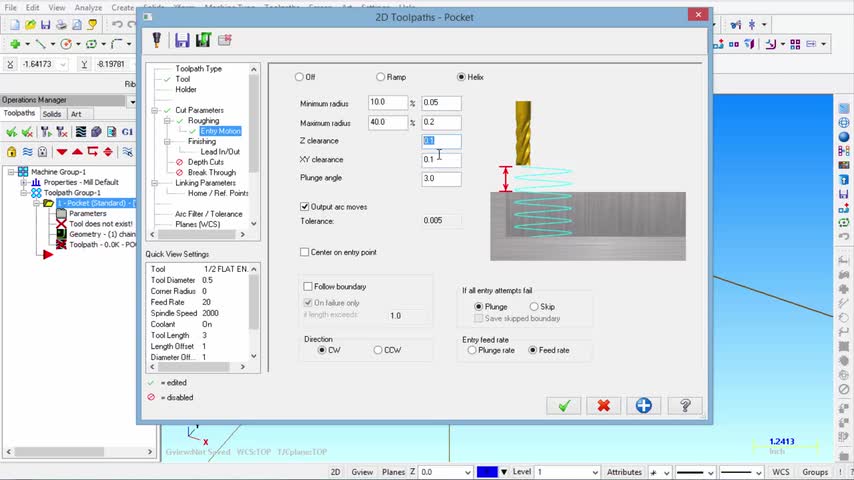Click the Planes button in status bar
The image size is (854, 480).
(x=393, y=472)
